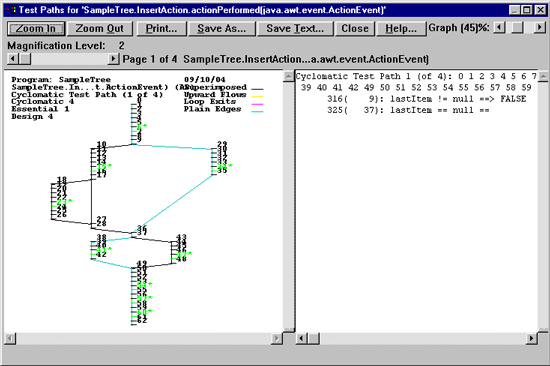Click the page selector scroll thumb
The width and height of the screenshot is (550, 366).
click(25, 59)
